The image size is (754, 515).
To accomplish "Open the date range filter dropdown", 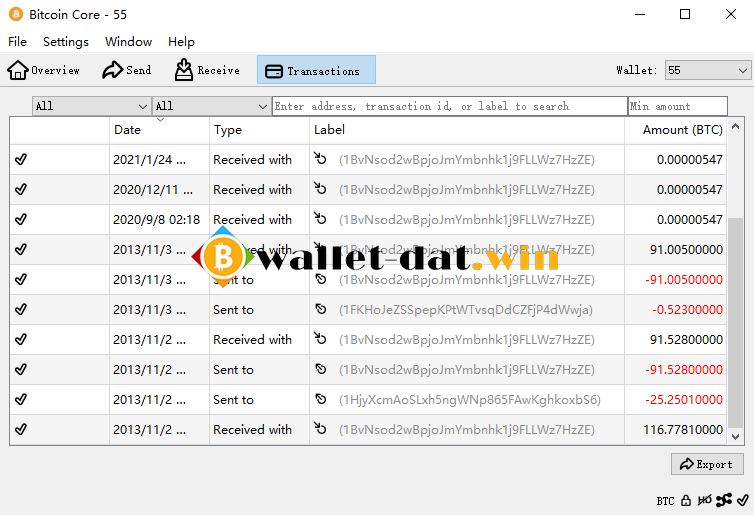I will (x=91, y=106).
